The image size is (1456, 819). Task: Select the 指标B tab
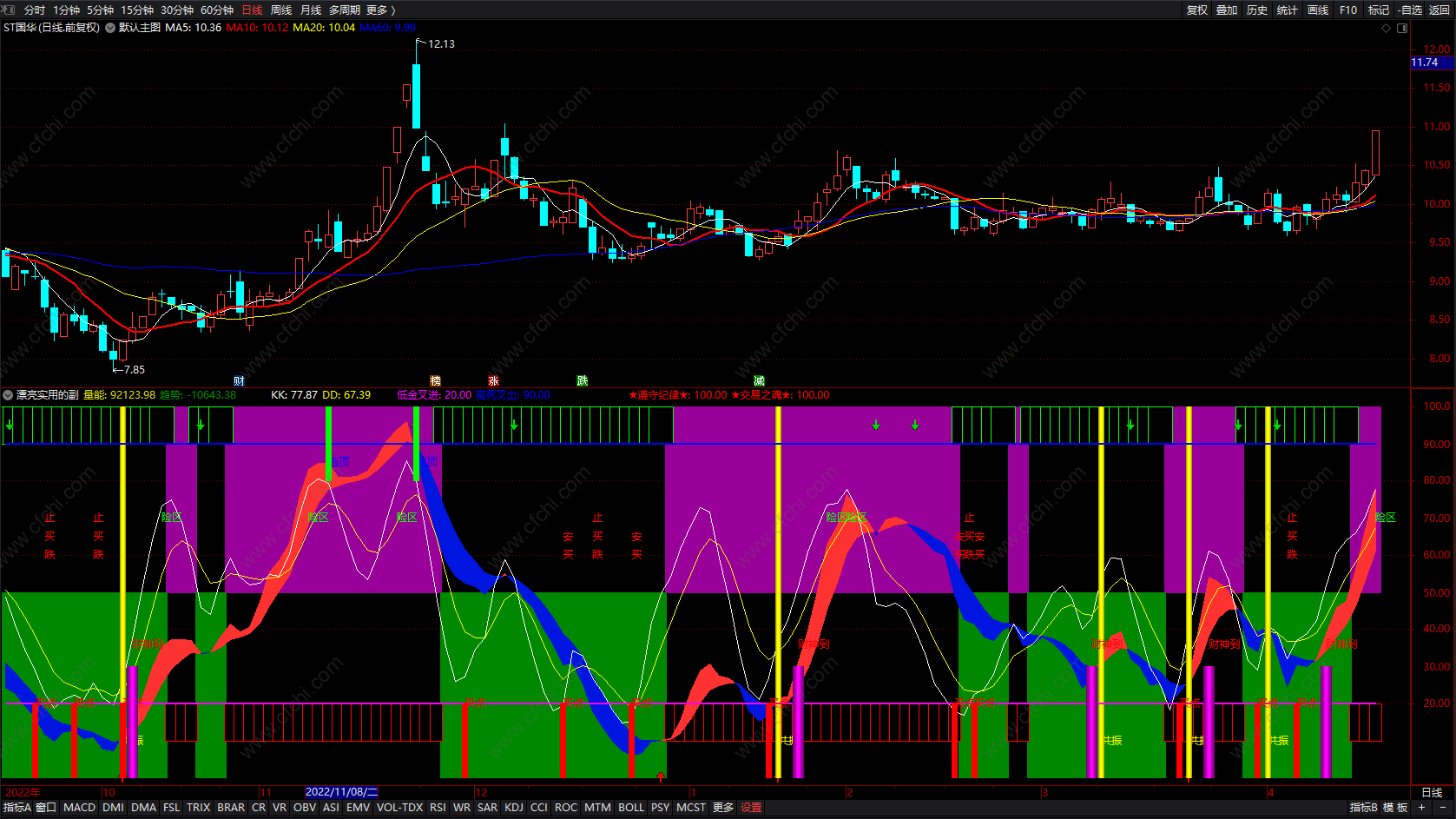pos(1364,808)
